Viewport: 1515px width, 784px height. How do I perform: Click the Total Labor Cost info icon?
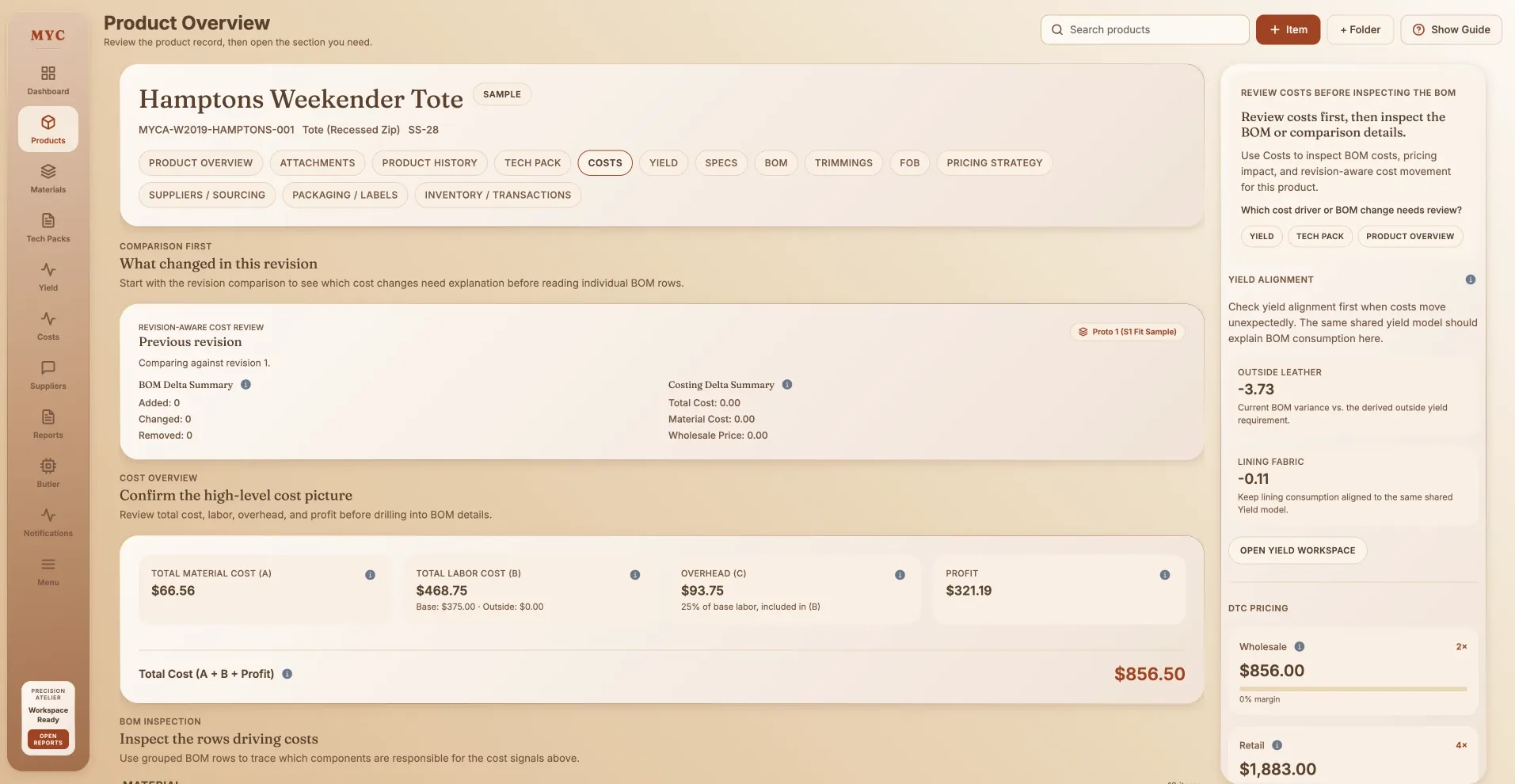click(x=635, y=575)
